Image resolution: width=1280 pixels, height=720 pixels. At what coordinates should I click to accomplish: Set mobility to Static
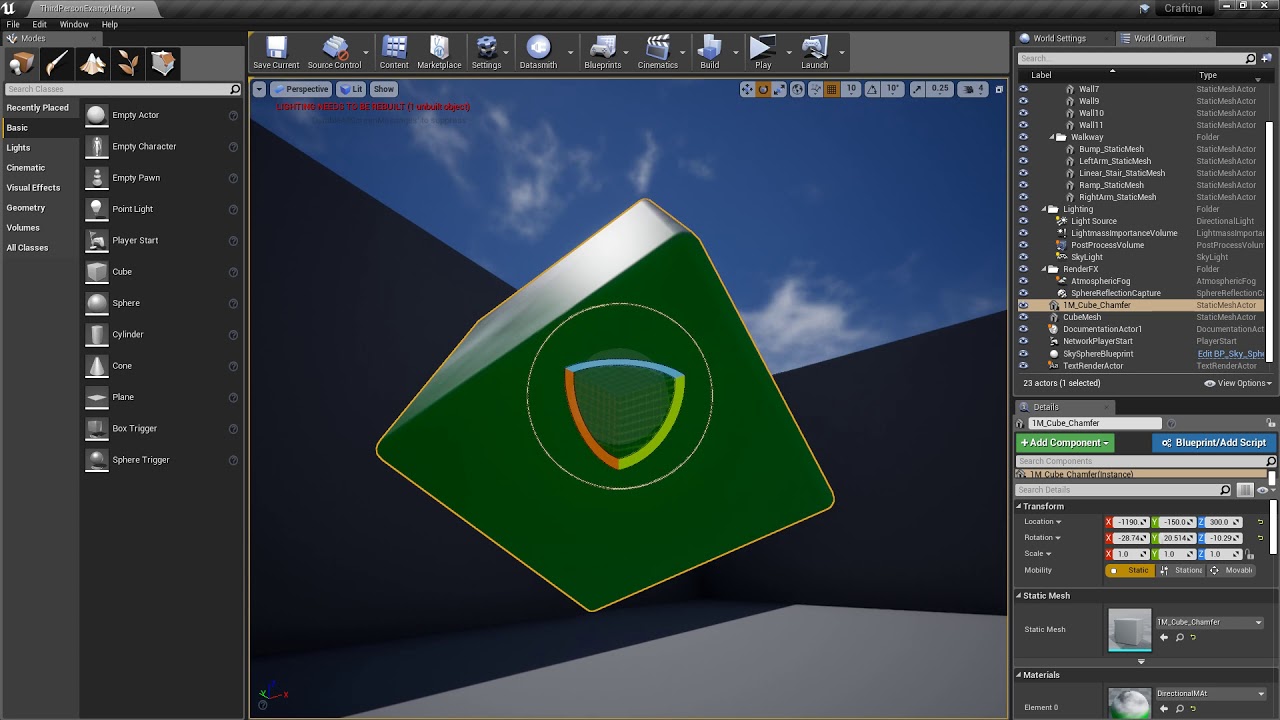pyautogui.click(x=1130, y=570)
